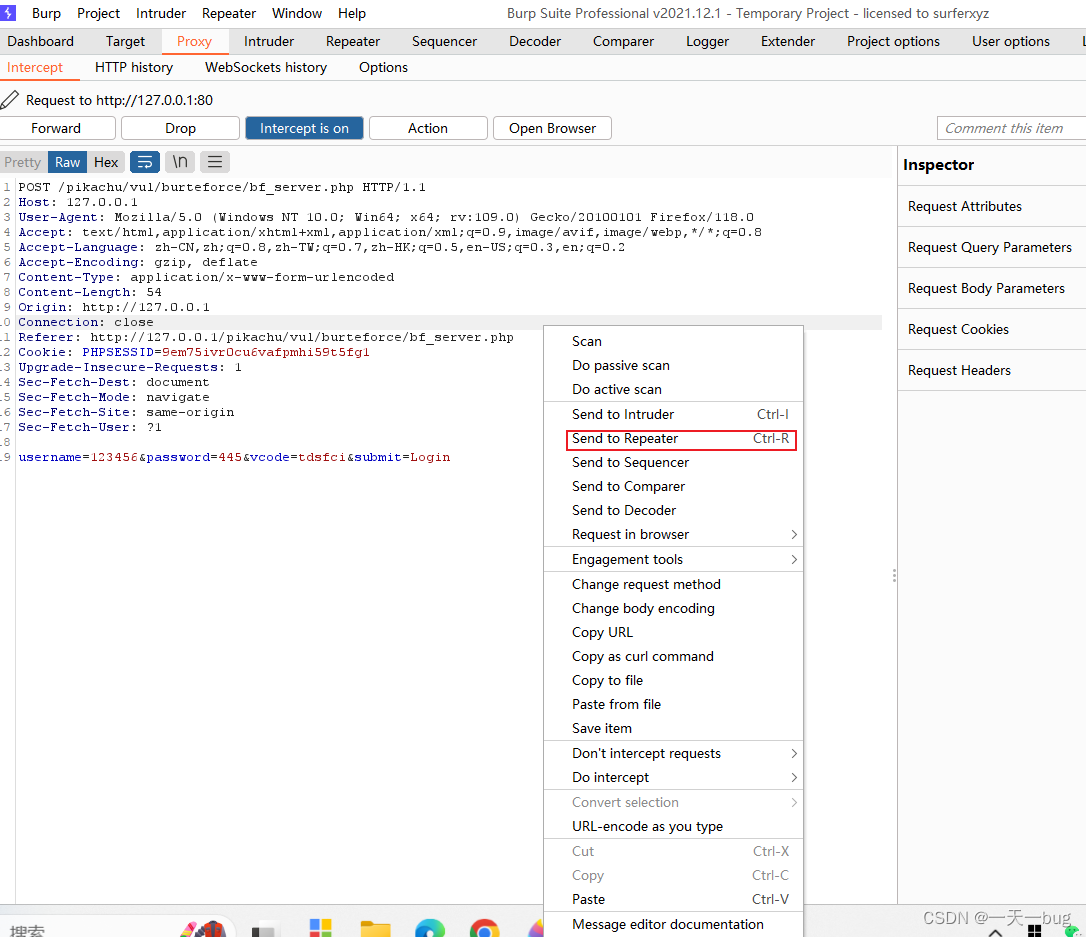Screen dimensions: 1086x937
Task: Drop the intercepted request
Action: tap(180, 128)
